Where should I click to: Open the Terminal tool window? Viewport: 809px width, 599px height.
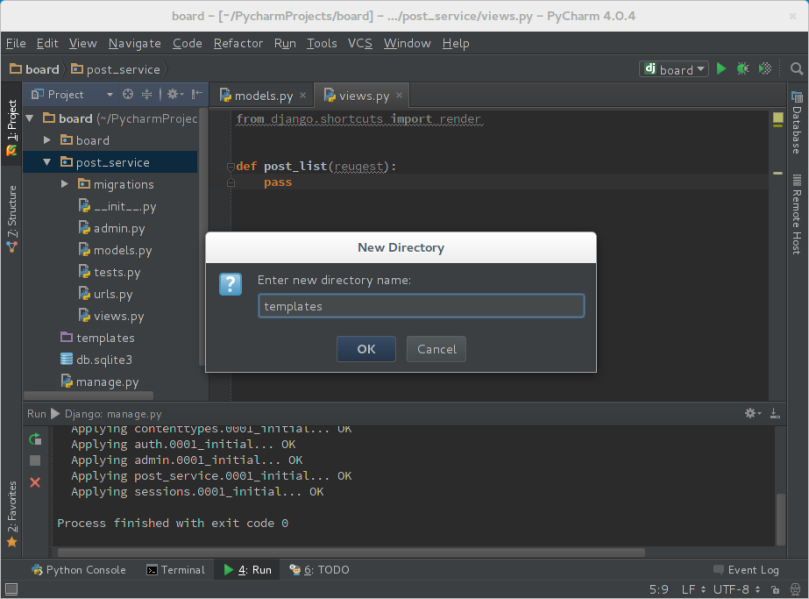(176, 570)
